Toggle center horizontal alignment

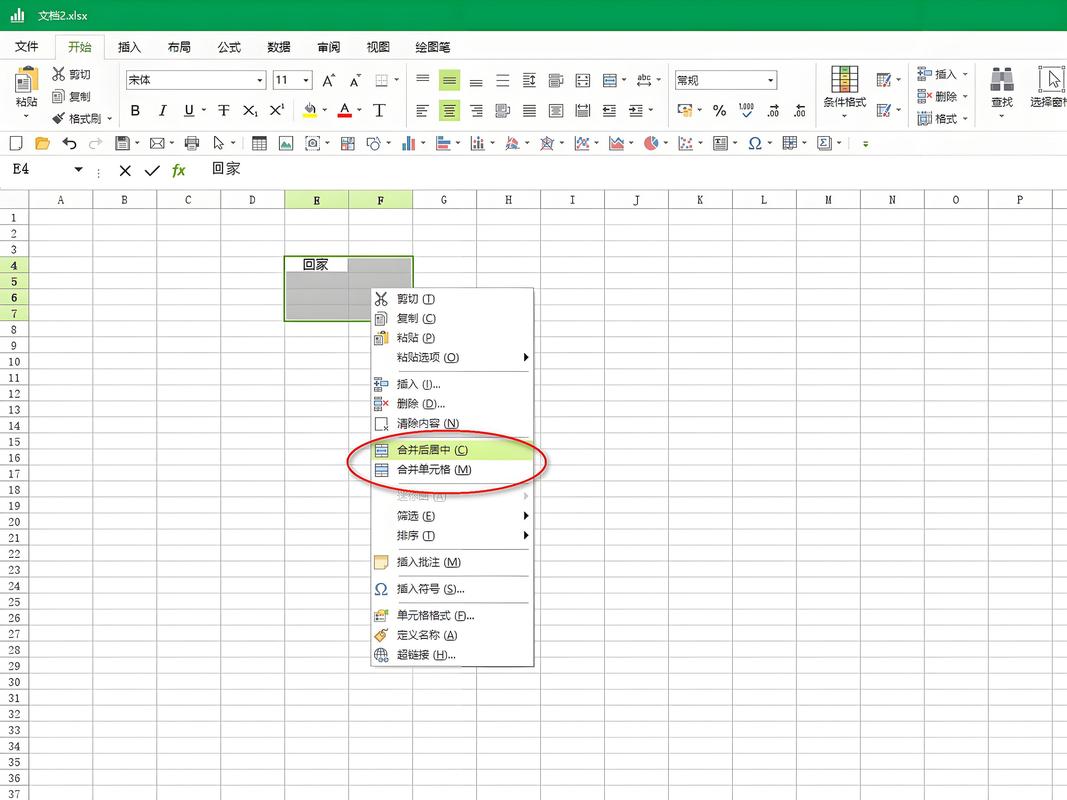450,111
